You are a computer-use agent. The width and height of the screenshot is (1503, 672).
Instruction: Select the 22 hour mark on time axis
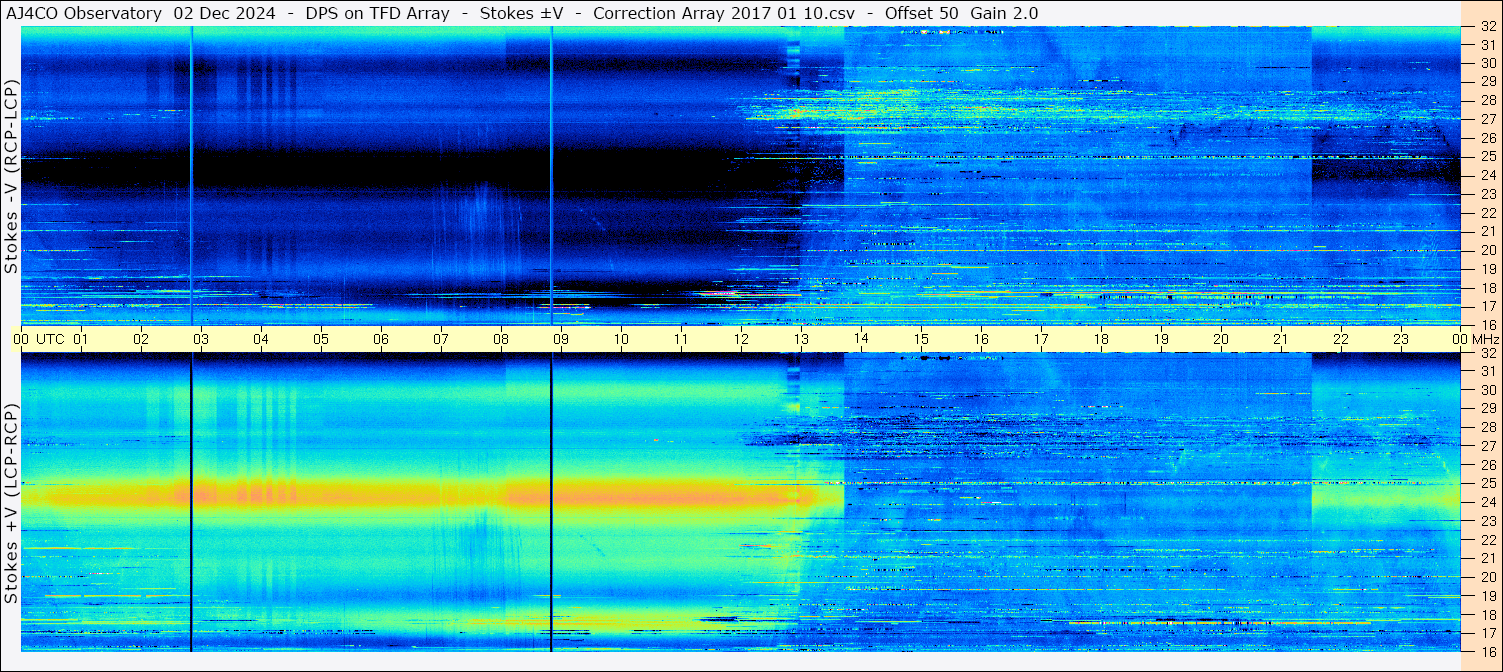[x=1341, y=339]
